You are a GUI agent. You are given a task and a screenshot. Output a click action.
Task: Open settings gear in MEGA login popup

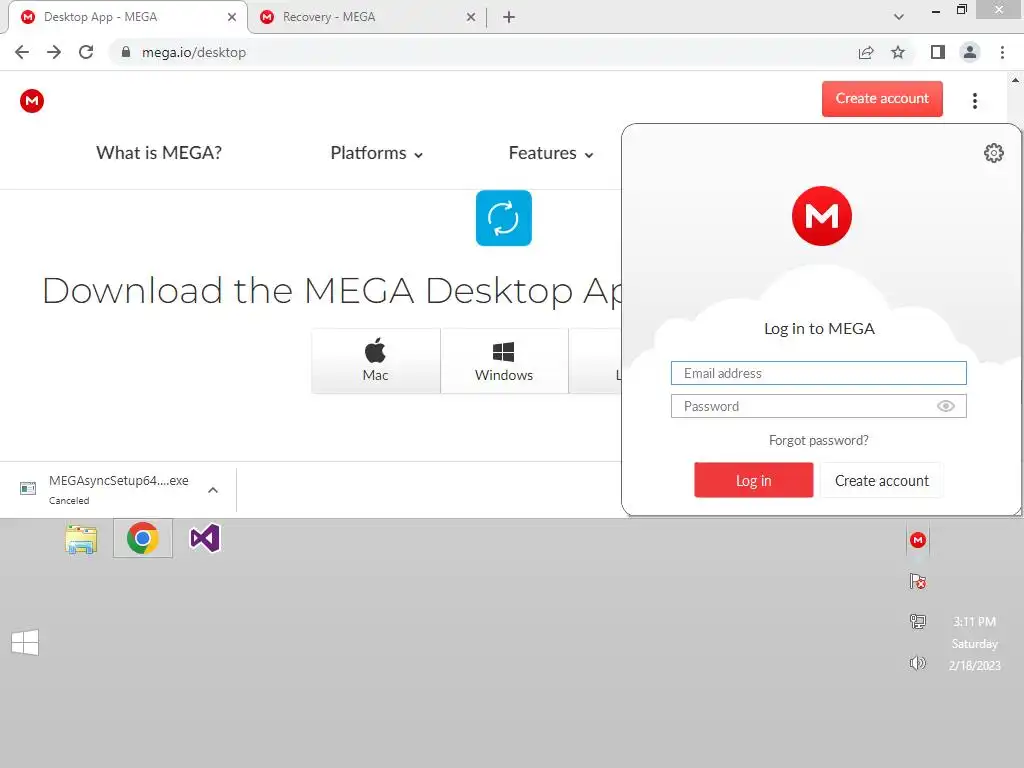tap(993, 153)
